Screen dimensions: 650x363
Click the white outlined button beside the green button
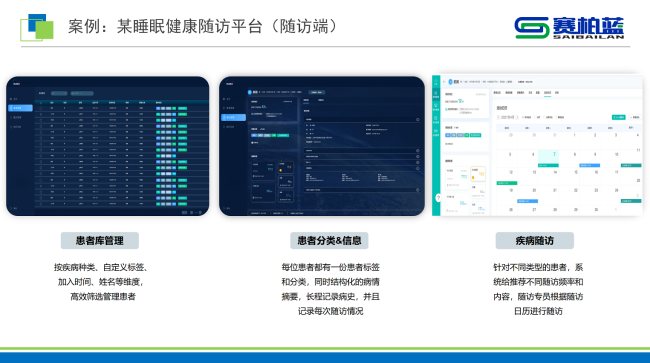(635, 117)
